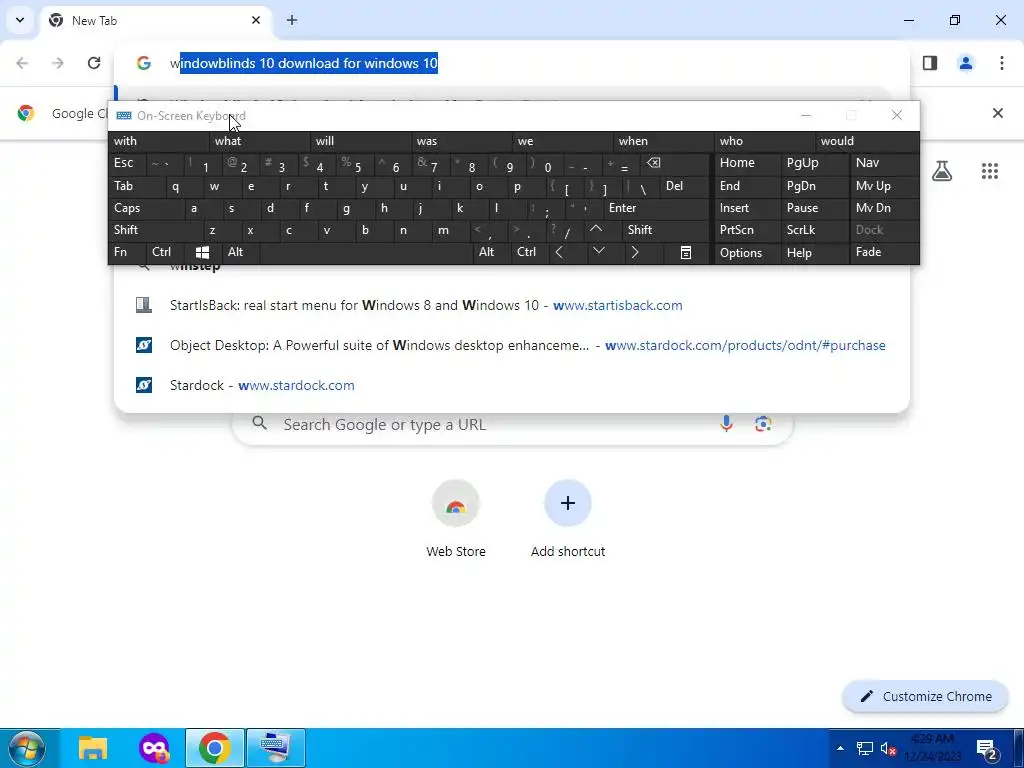This screenshot has width=1024, height=768.
Task: Click the Chrome reload page icon
Action: tap(94, 63)
